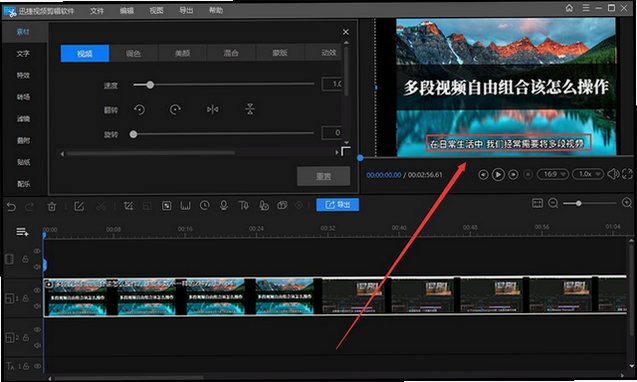
Task: Mute picture-in-picture track 1 audio
Action: click(37, 306)
